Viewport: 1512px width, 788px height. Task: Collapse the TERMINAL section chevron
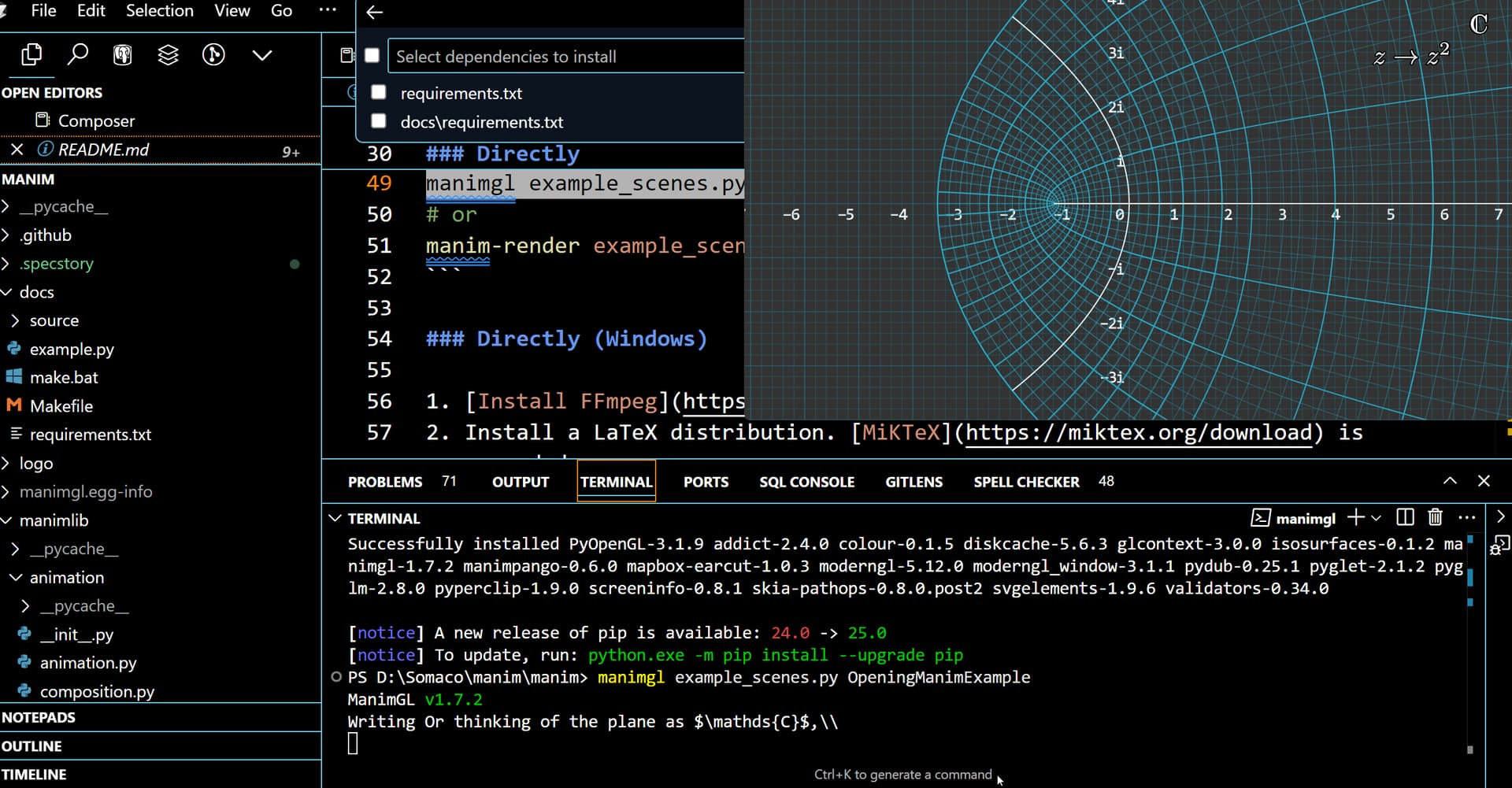[x=335, y=518]
